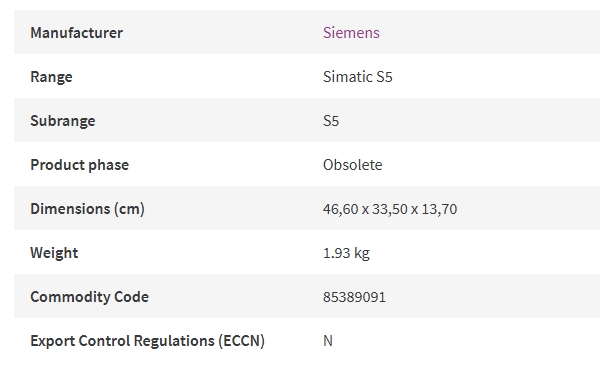Image resolution: width=612 pixels, height=368 pixels.
Task: Click the Subrange label
Action: (63, 121)
